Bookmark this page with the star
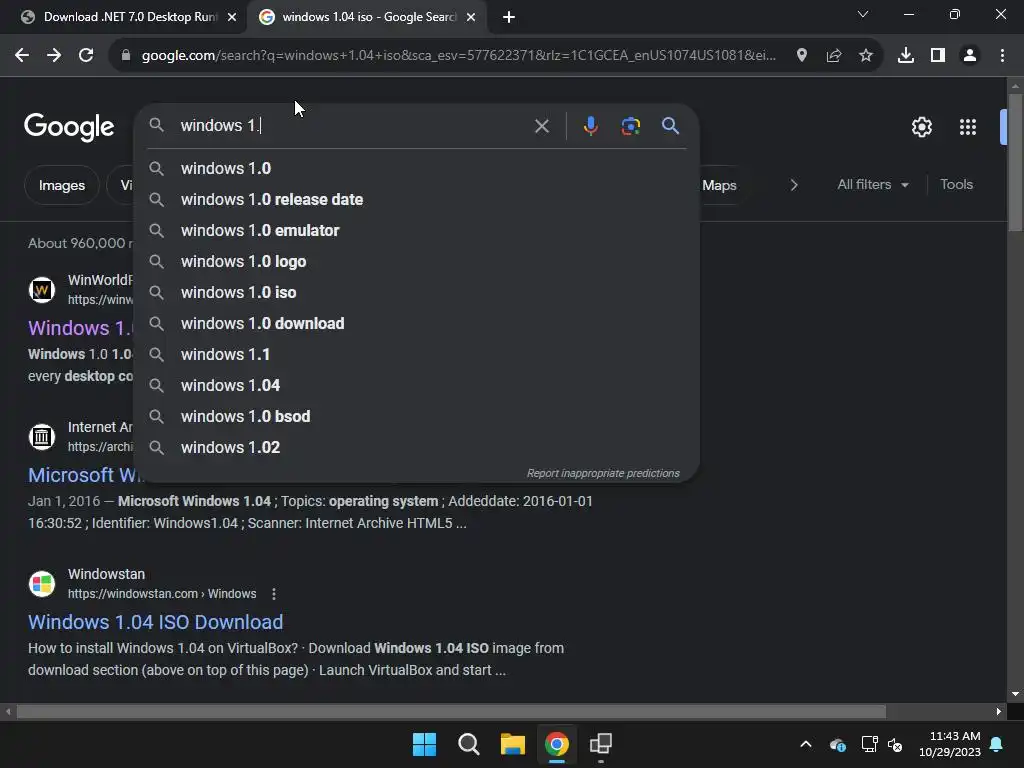 click(866, 56)
